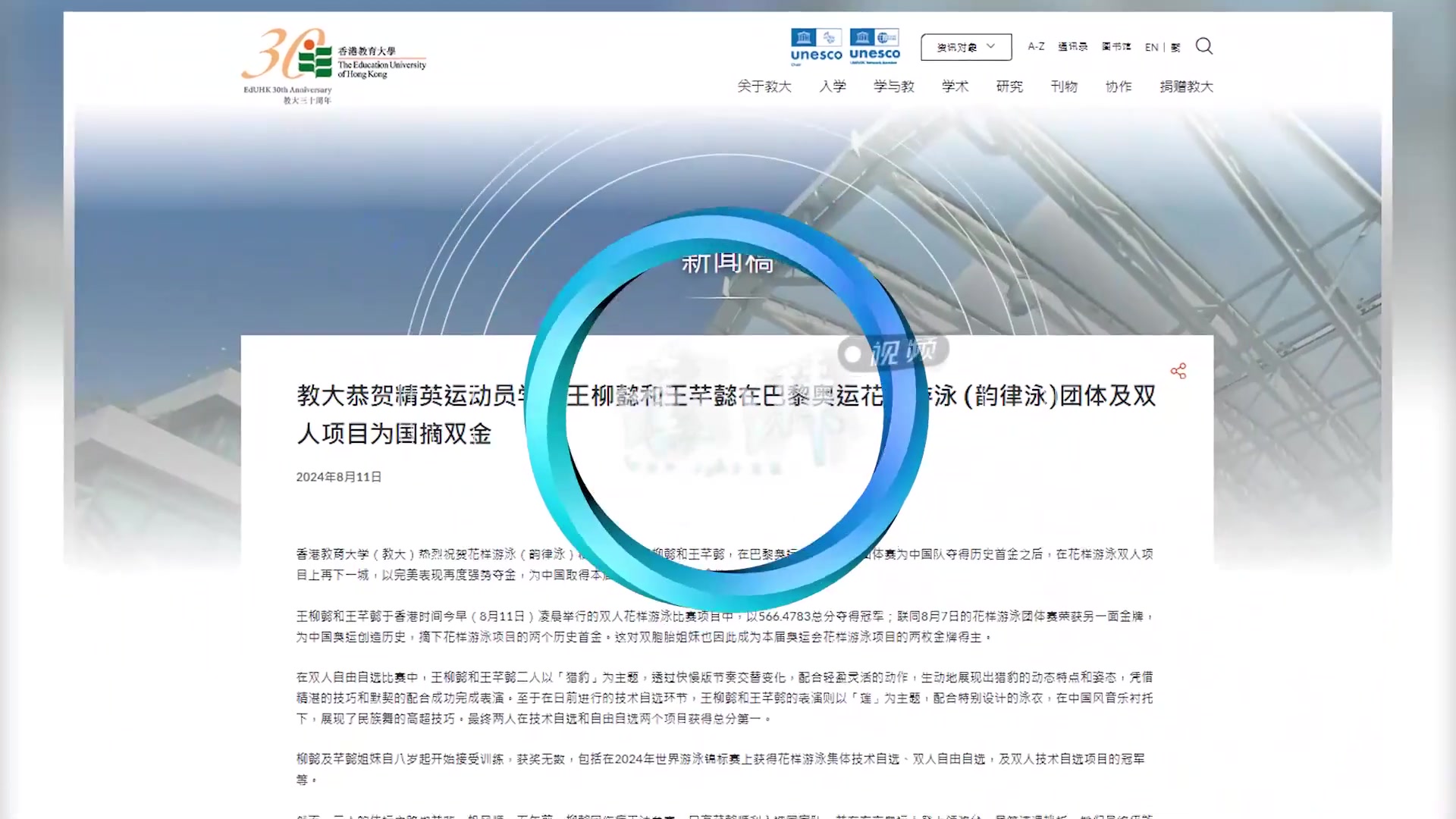Image resolution: width=1456 pixels, height=819 pixels.
Task: Open the 入学 menu
Action: point(832,86)
